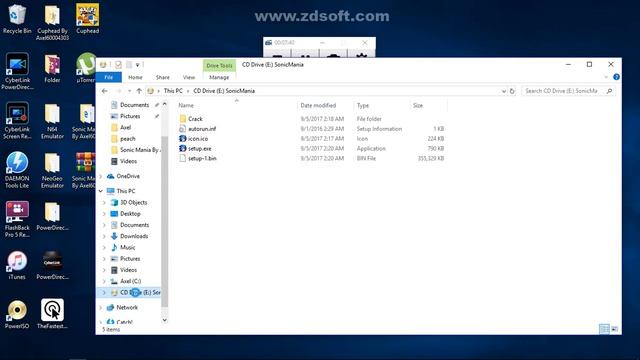Sort files by Type column header
Screen dimensions: 640x360
382,105
